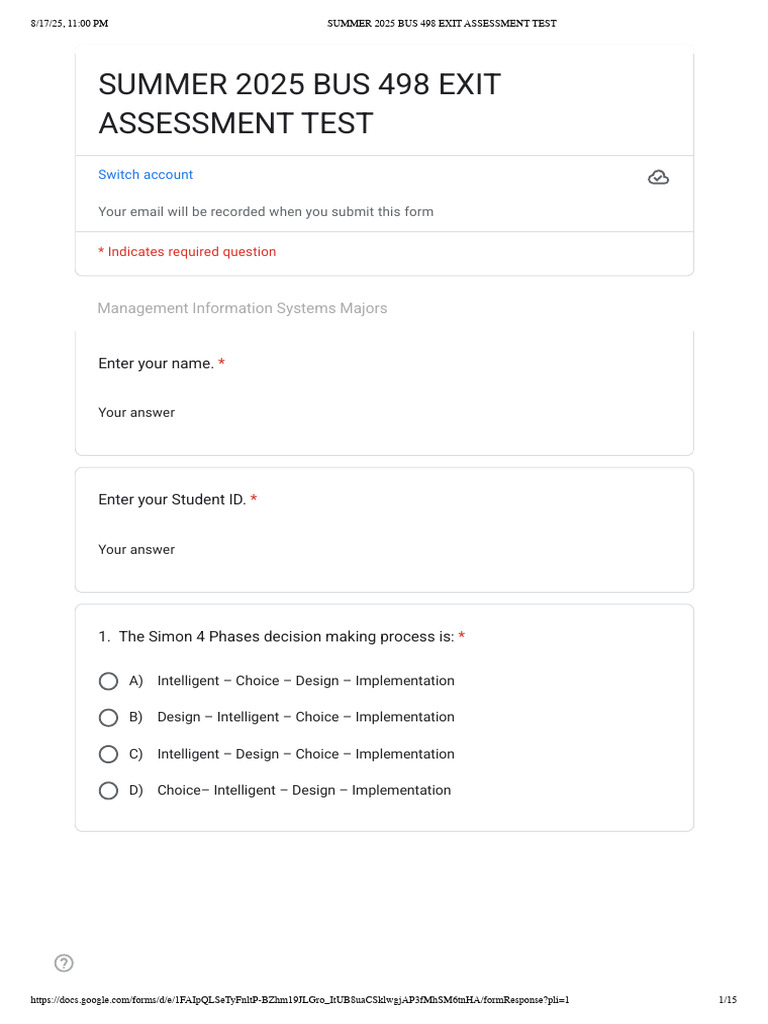Screen dimensions: 768x1024
Task: Click the Google Forms URL in footer
Action: 300,999
